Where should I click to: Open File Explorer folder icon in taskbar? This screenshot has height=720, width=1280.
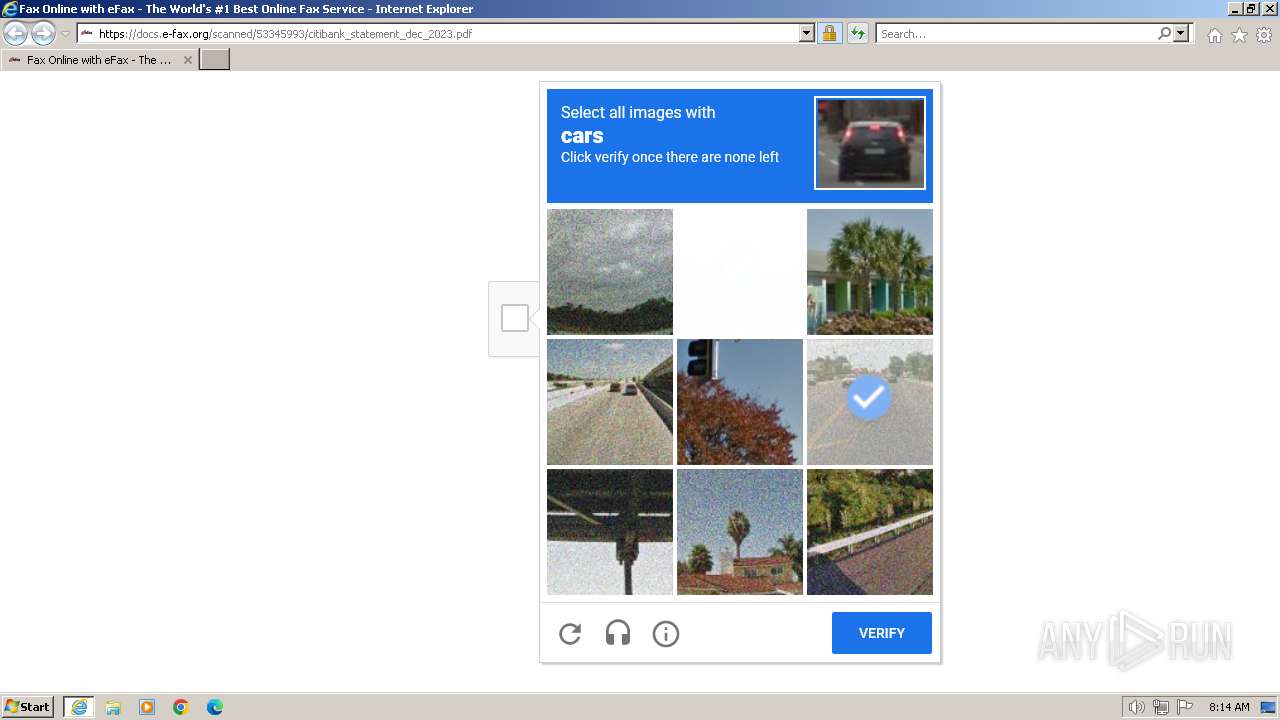click(x=113, y=707)
